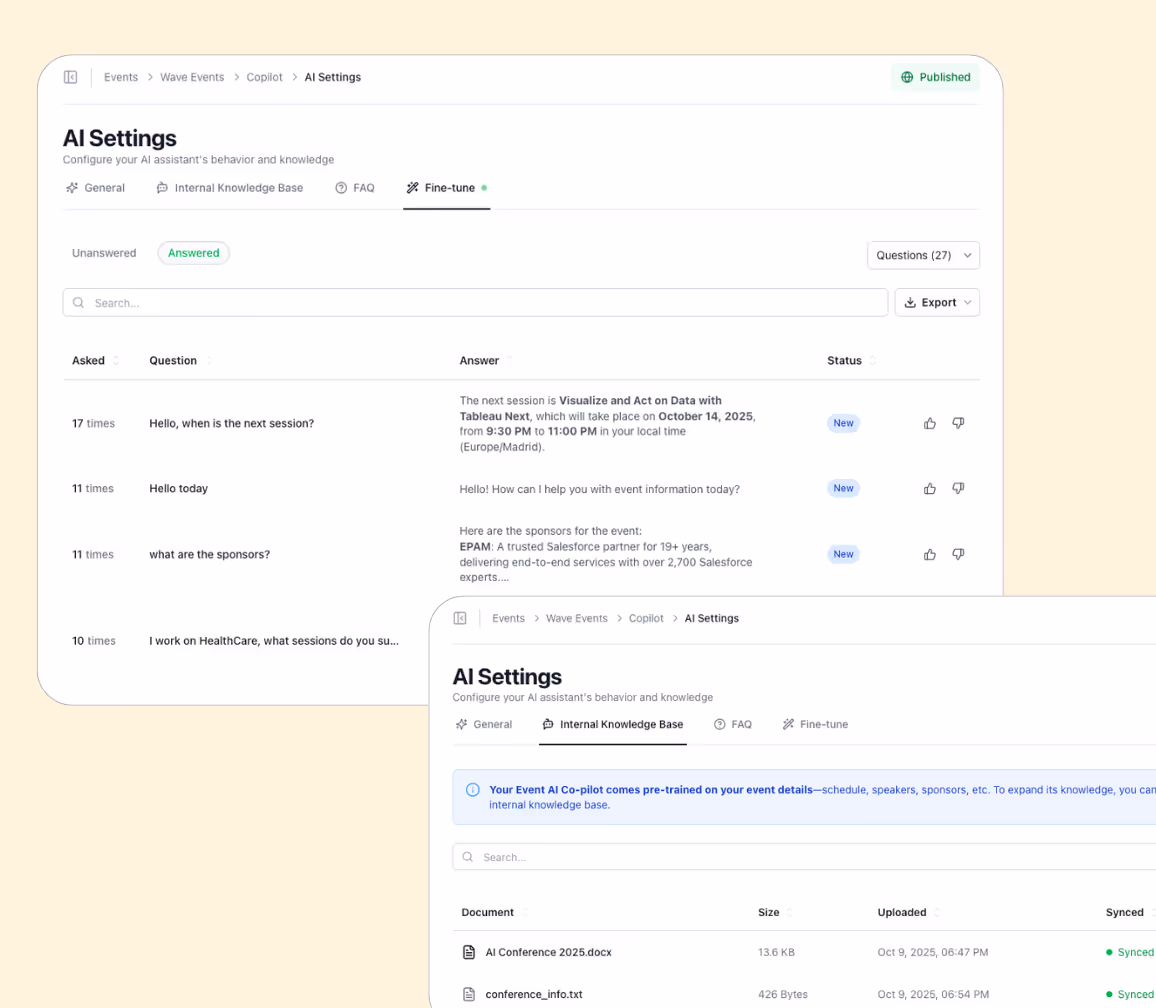
Task: Thumbs down the sponsors answer
Action: (958, 555)
